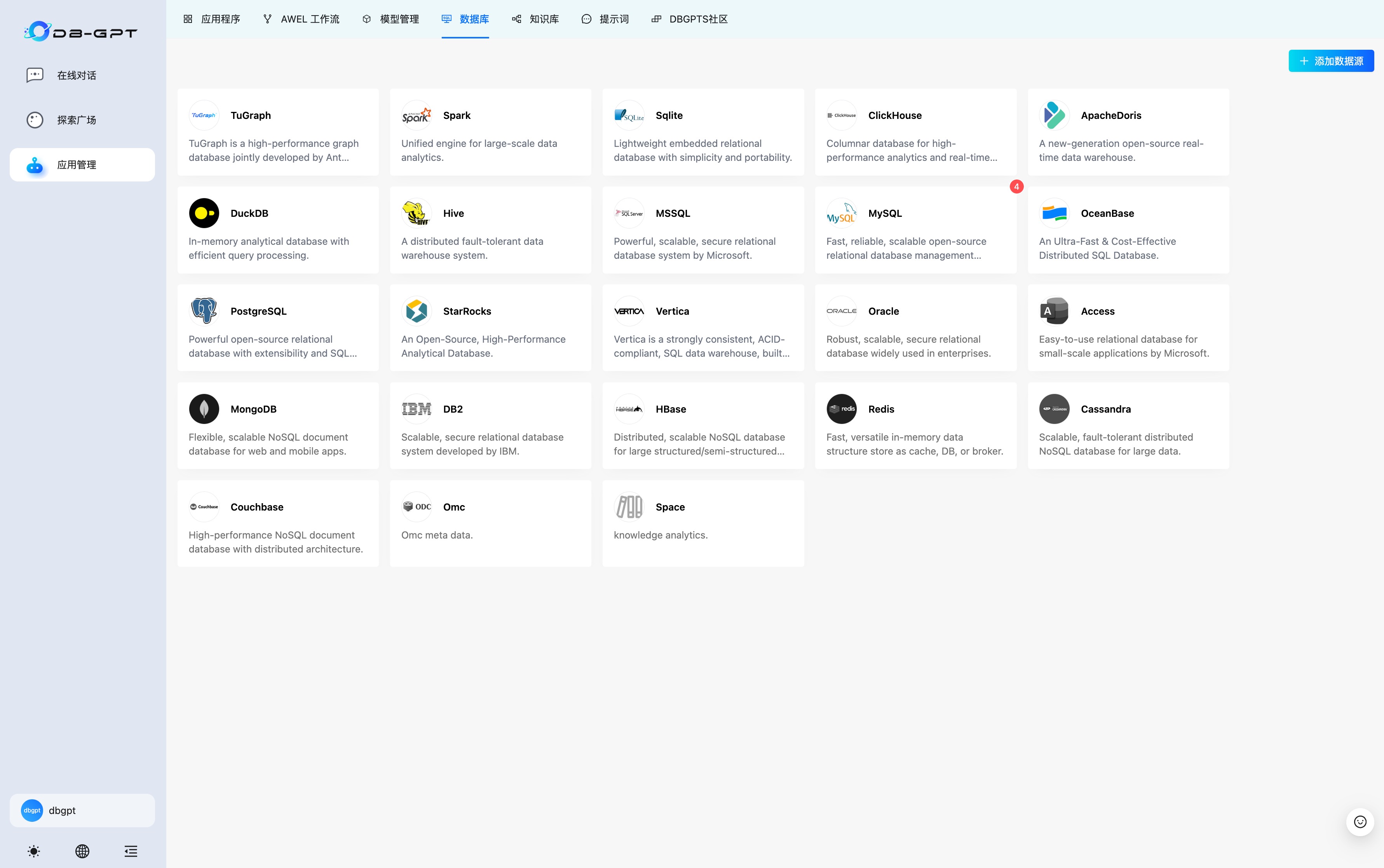
Task: Click the globe language switch icon
Action: click(82, 851)
